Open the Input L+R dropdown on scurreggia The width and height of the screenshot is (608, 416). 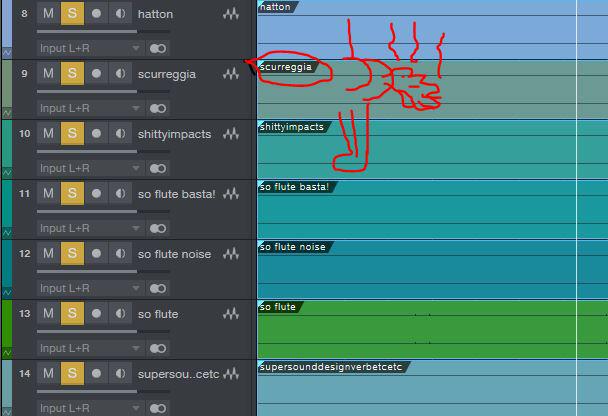click(x=90, y=108)
